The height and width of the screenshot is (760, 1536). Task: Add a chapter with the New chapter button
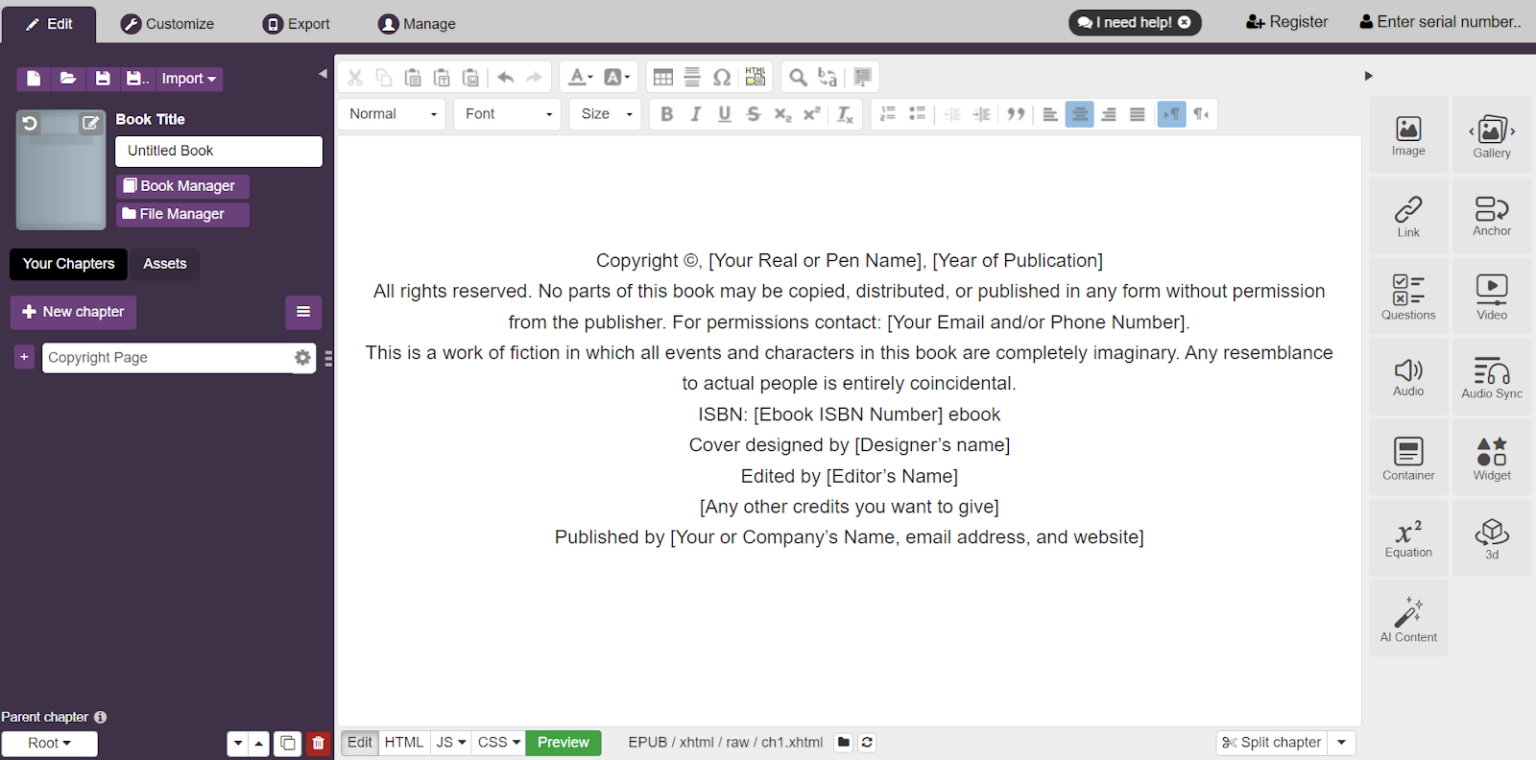[x=72, y=312]
